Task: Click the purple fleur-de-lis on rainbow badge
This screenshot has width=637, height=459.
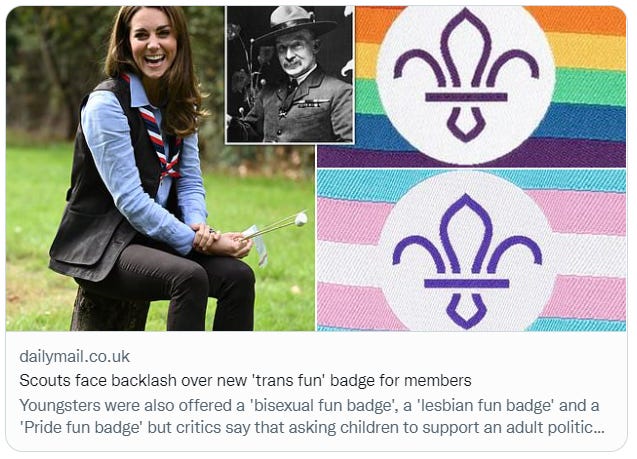Action: pyautogui.click(x=466, y=75)
